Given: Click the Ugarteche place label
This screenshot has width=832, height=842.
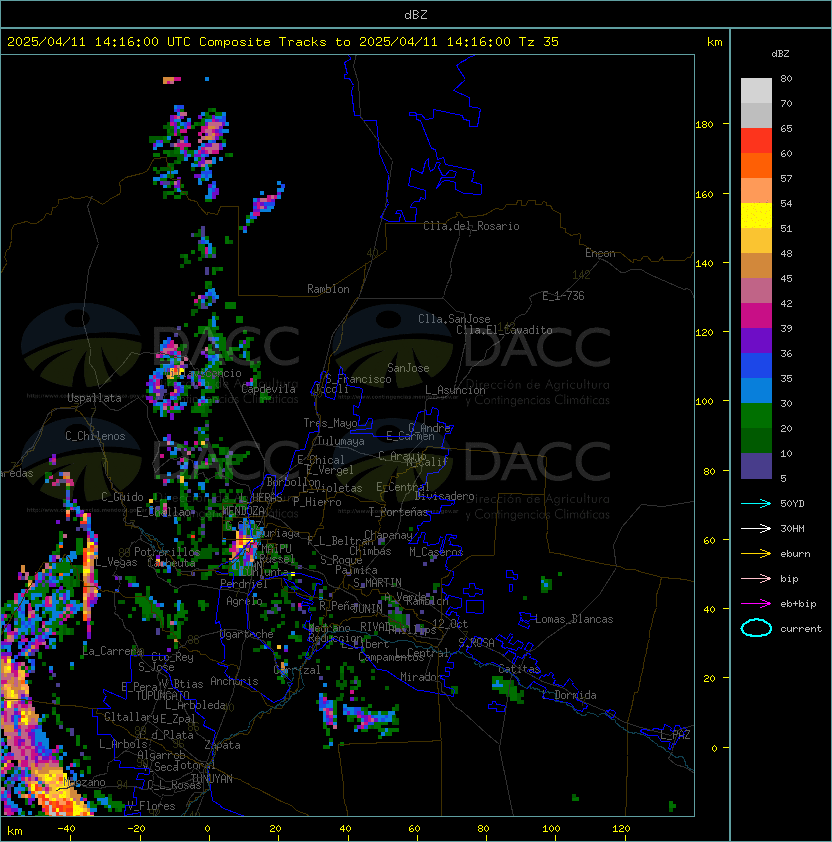Looking at the screenshot, I should tap(247, 634).
